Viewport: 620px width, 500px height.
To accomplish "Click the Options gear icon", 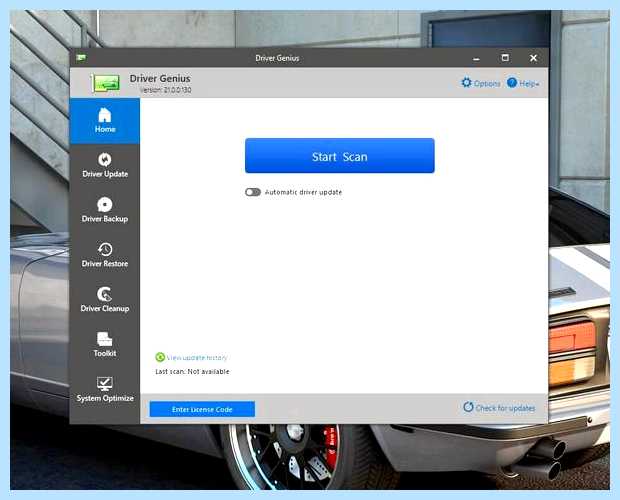I will pos(467,82).
